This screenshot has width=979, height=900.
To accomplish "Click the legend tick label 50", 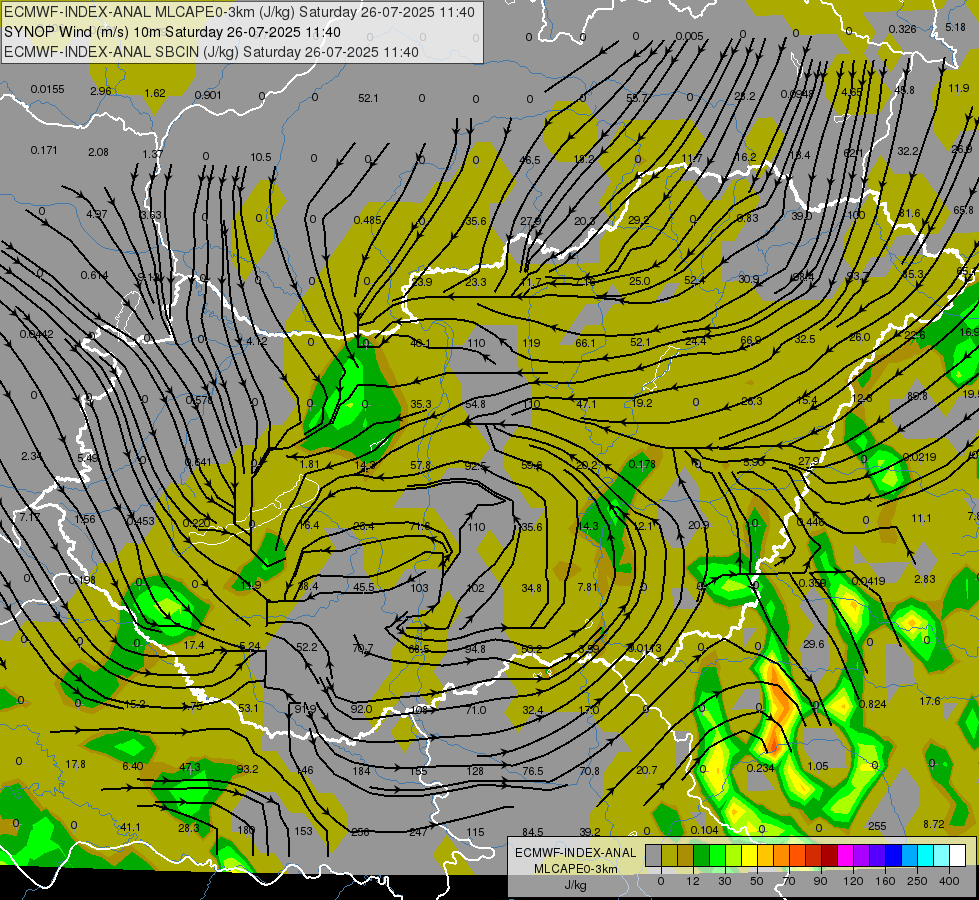I will [757, 881].
